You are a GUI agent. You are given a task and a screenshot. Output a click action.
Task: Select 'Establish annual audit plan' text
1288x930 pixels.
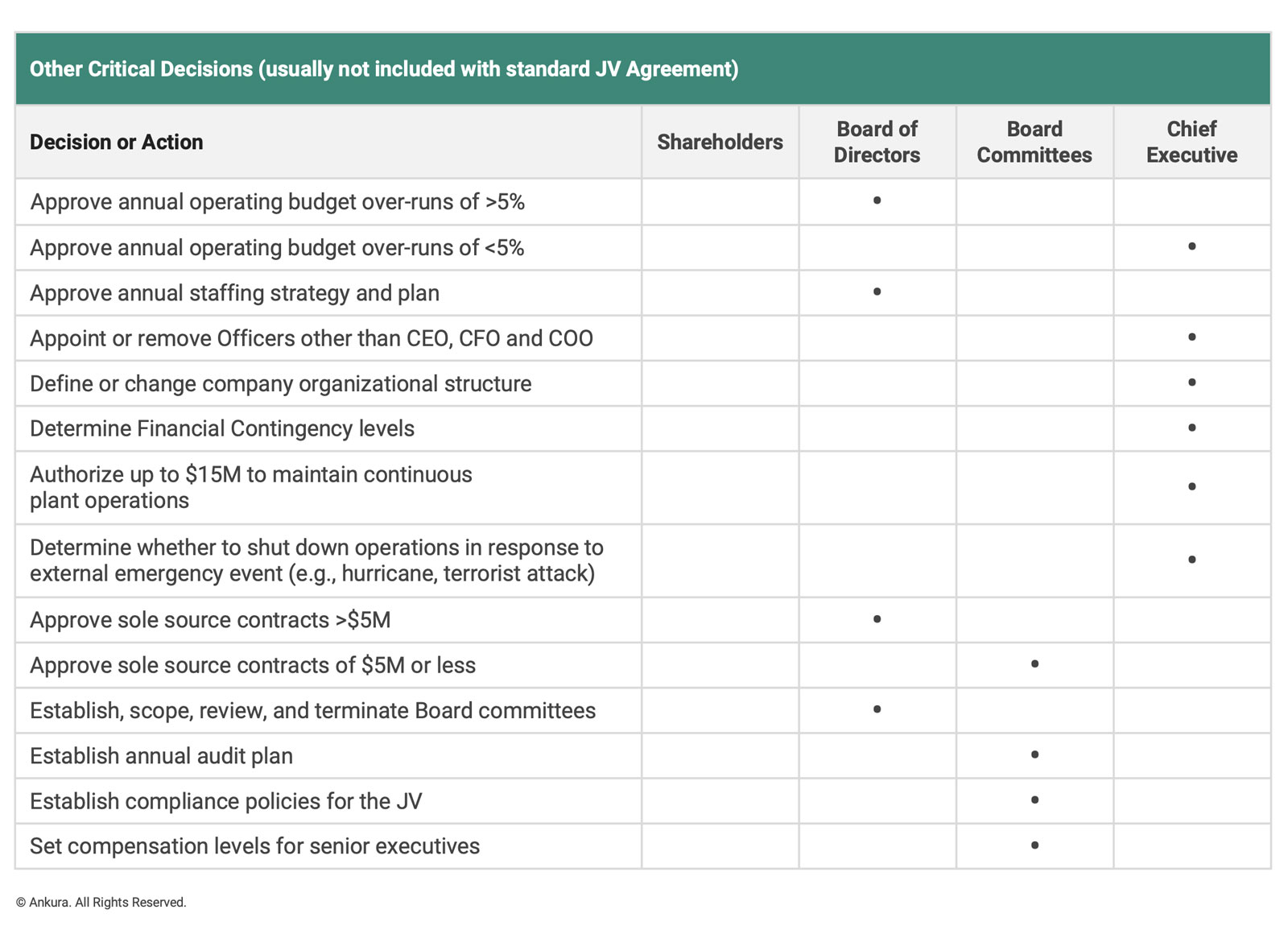(161, 756)
